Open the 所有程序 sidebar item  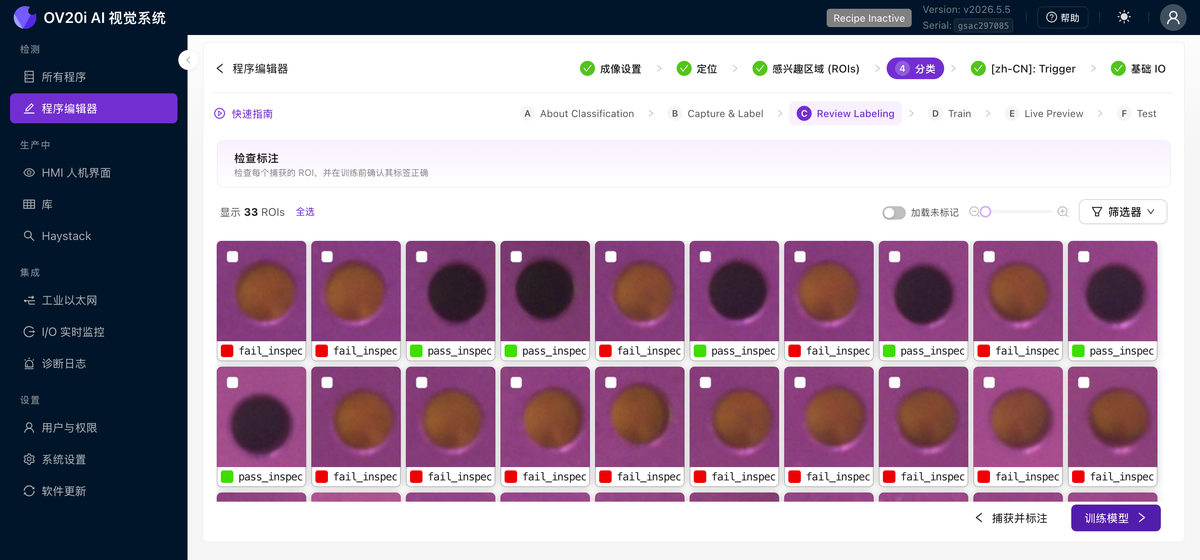coord(94,77)
